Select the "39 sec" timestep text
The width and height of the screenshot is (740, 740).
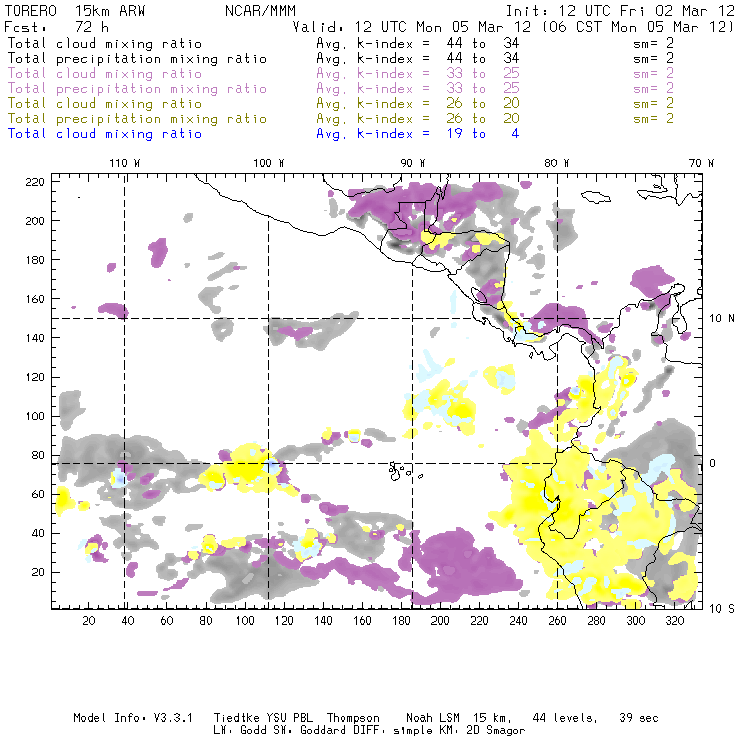coord(639,718)
